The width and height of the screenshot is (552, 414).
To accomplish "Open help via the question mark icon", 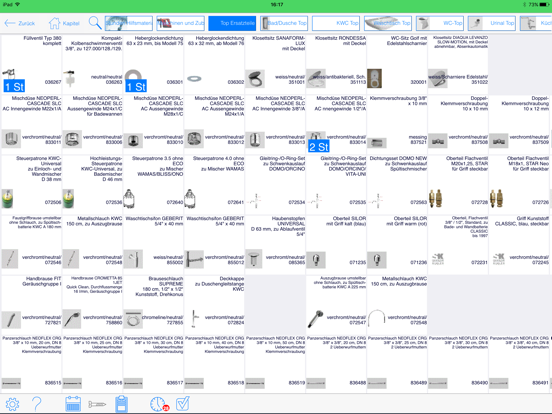I will (37, 404).
